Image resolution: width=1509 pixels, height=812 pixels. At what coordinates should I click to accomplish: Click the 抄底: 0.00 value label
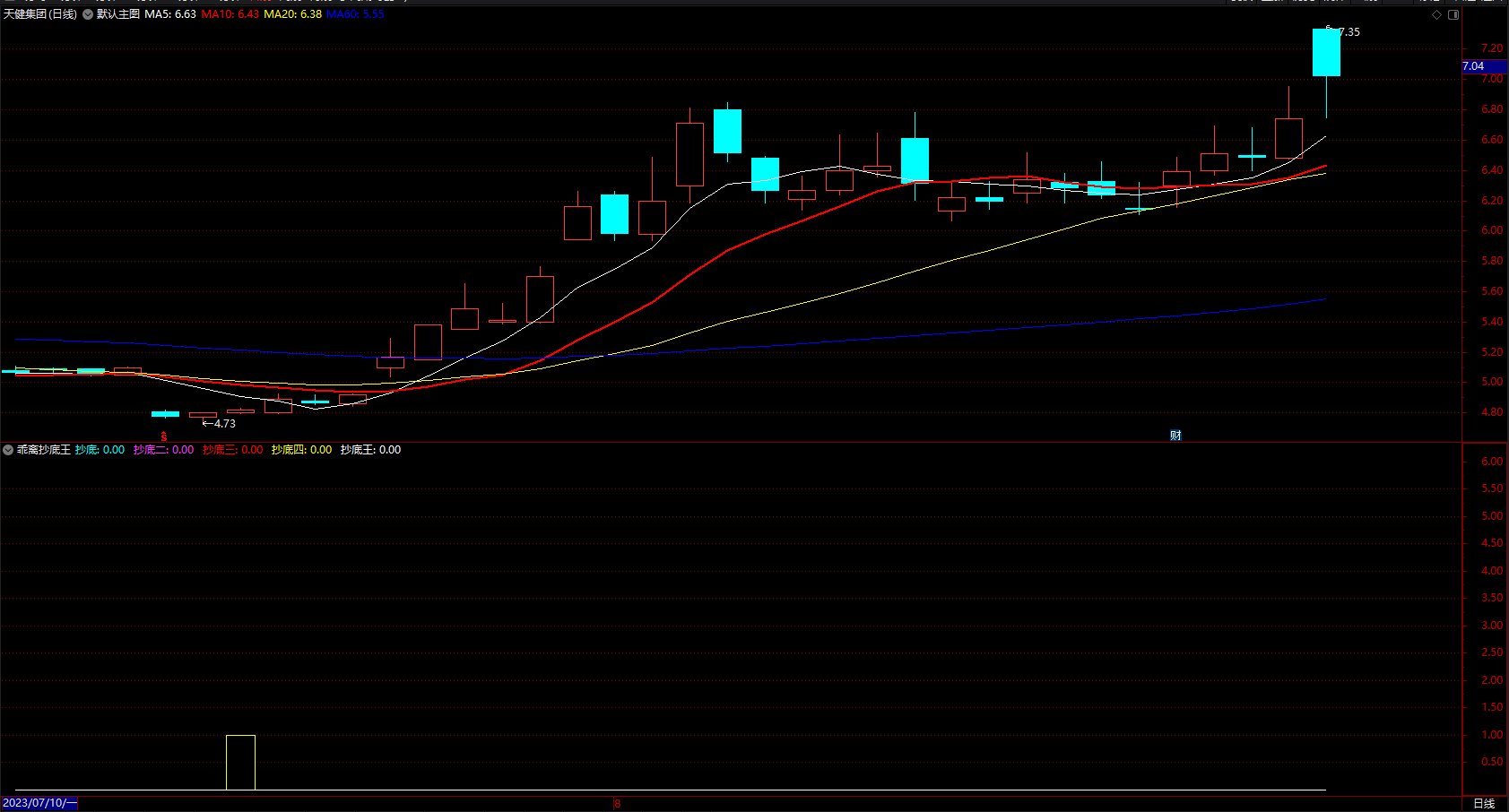point(100,450)
